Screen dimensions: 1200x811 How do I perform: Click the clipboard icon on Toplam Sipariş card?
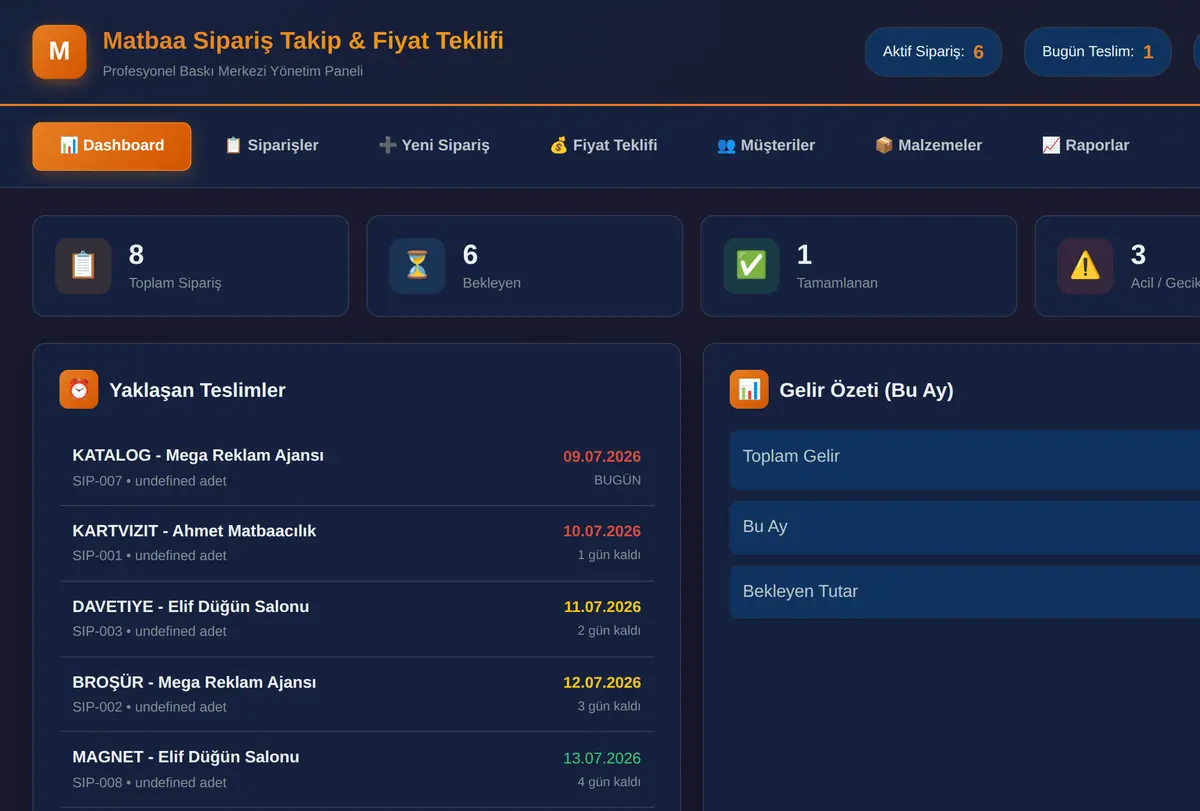83,266
